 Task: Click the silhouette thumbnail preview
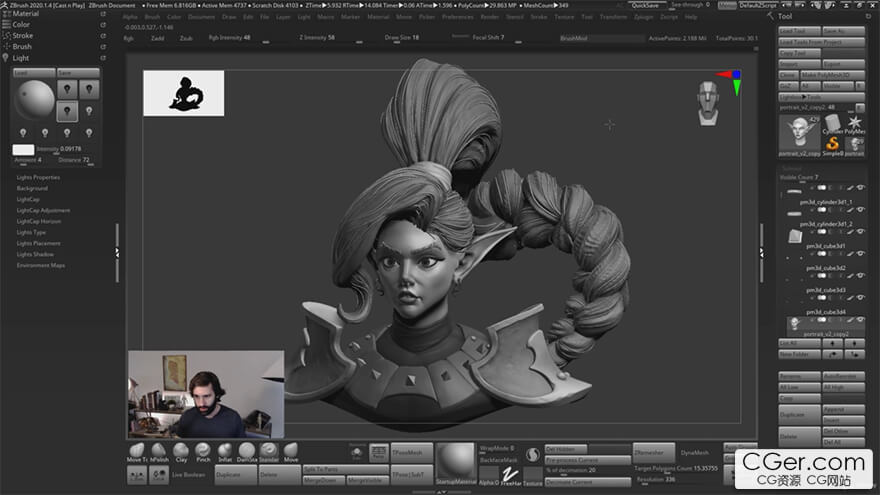click(184, 93)
